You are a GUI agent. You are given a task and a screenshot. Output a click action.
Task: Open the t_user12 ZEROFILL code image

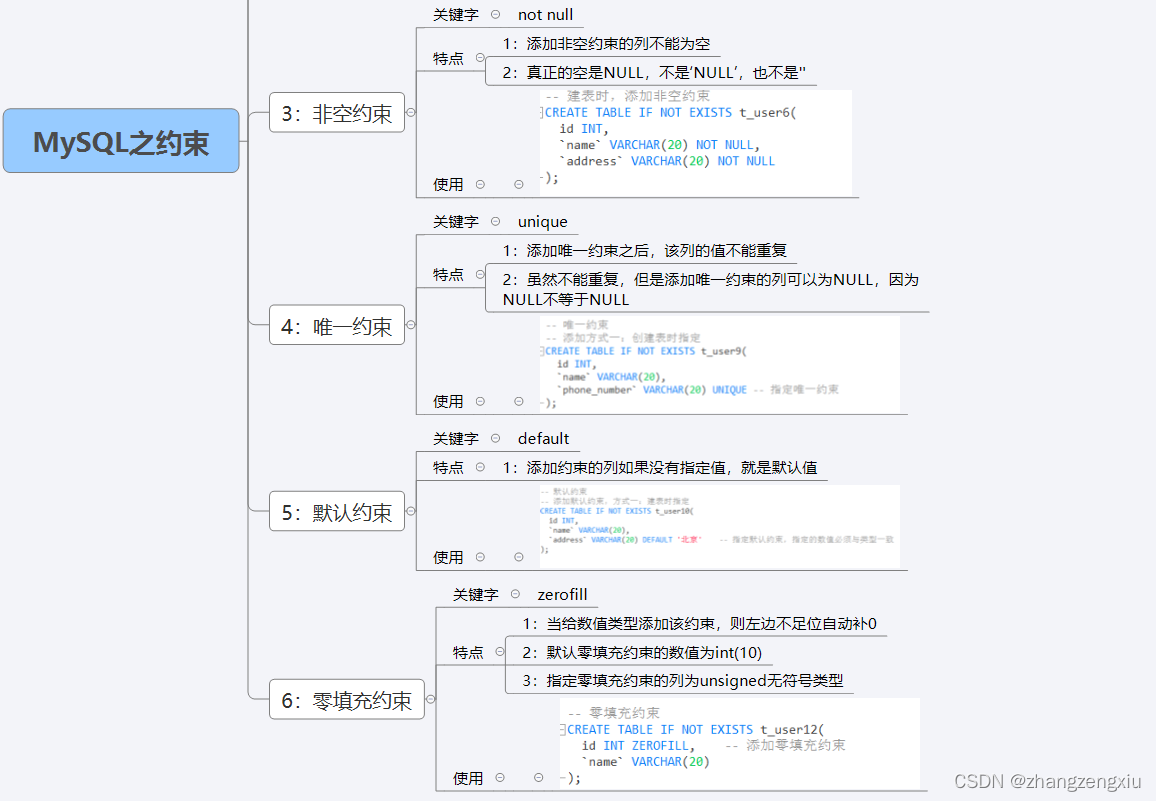click(x=739, y=743)
